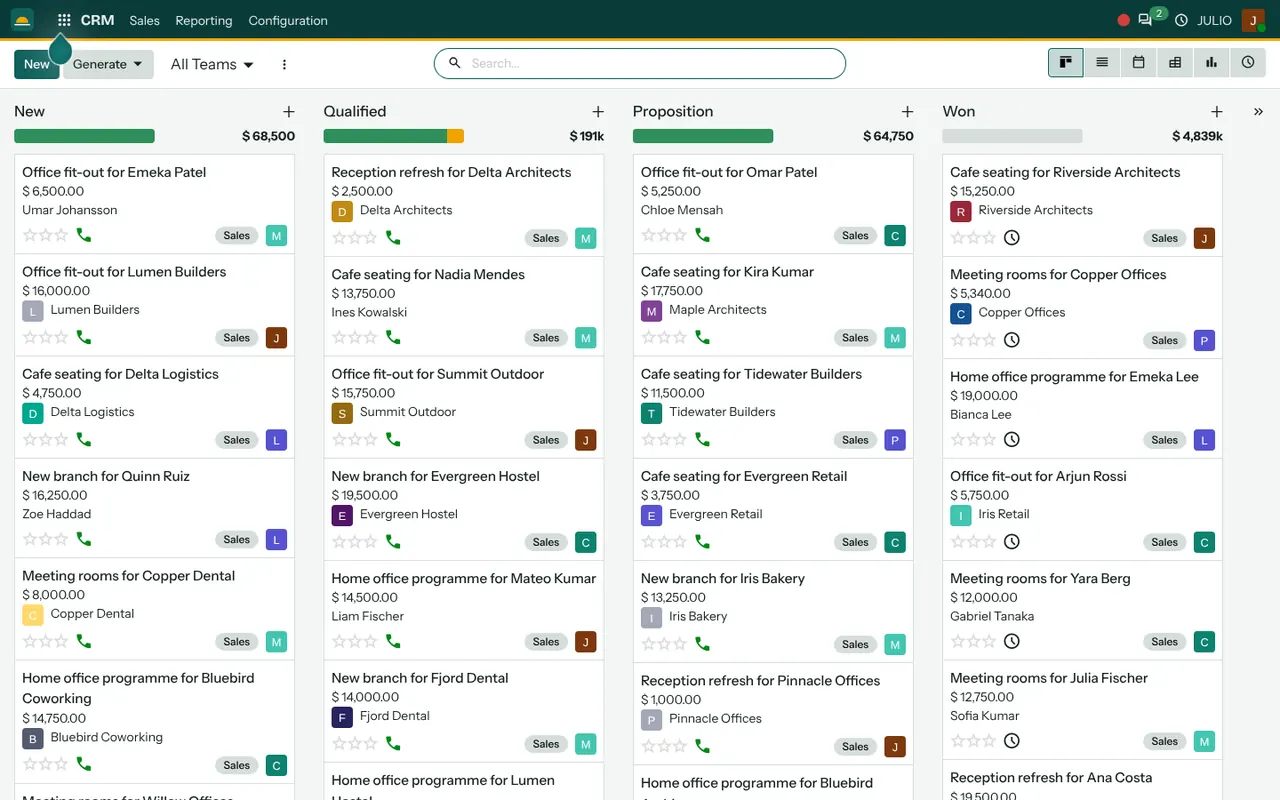Switch to Activity view
The image size is (1280, 800).
click(1248, 63)
